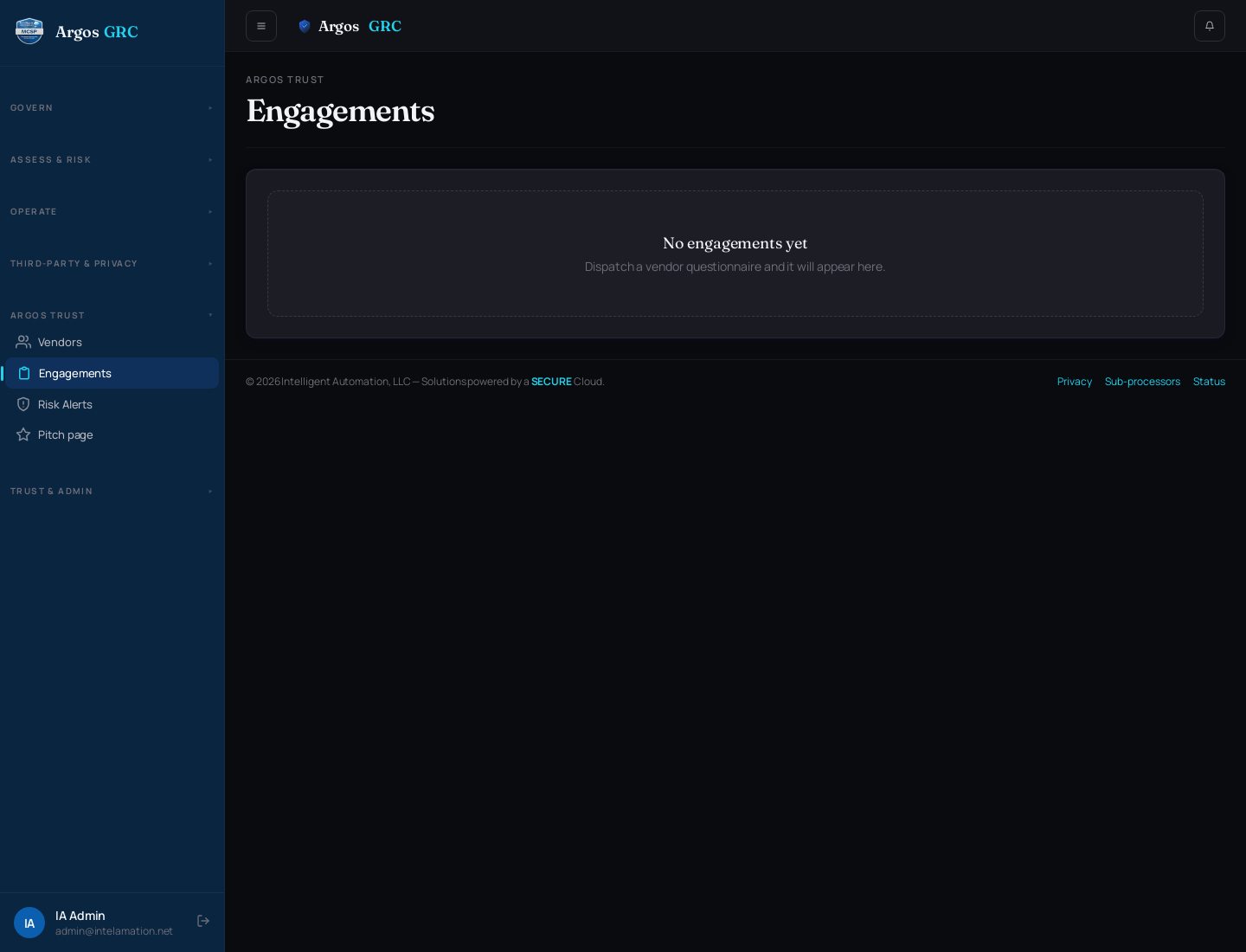Expand the Trust & Admin section
The height and width of the screenshot is (952, 1246).
click(x=112, y=492)
